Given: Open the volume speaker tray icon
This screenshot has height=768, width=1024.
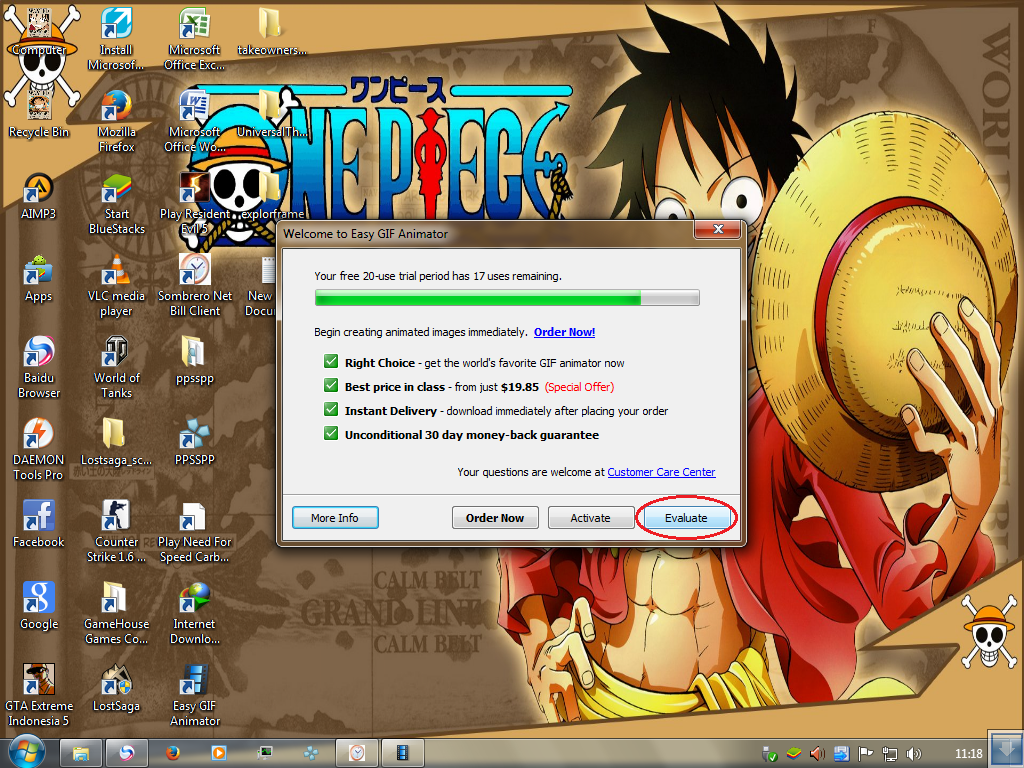Looking at the screenshot, I should point(914,754).
